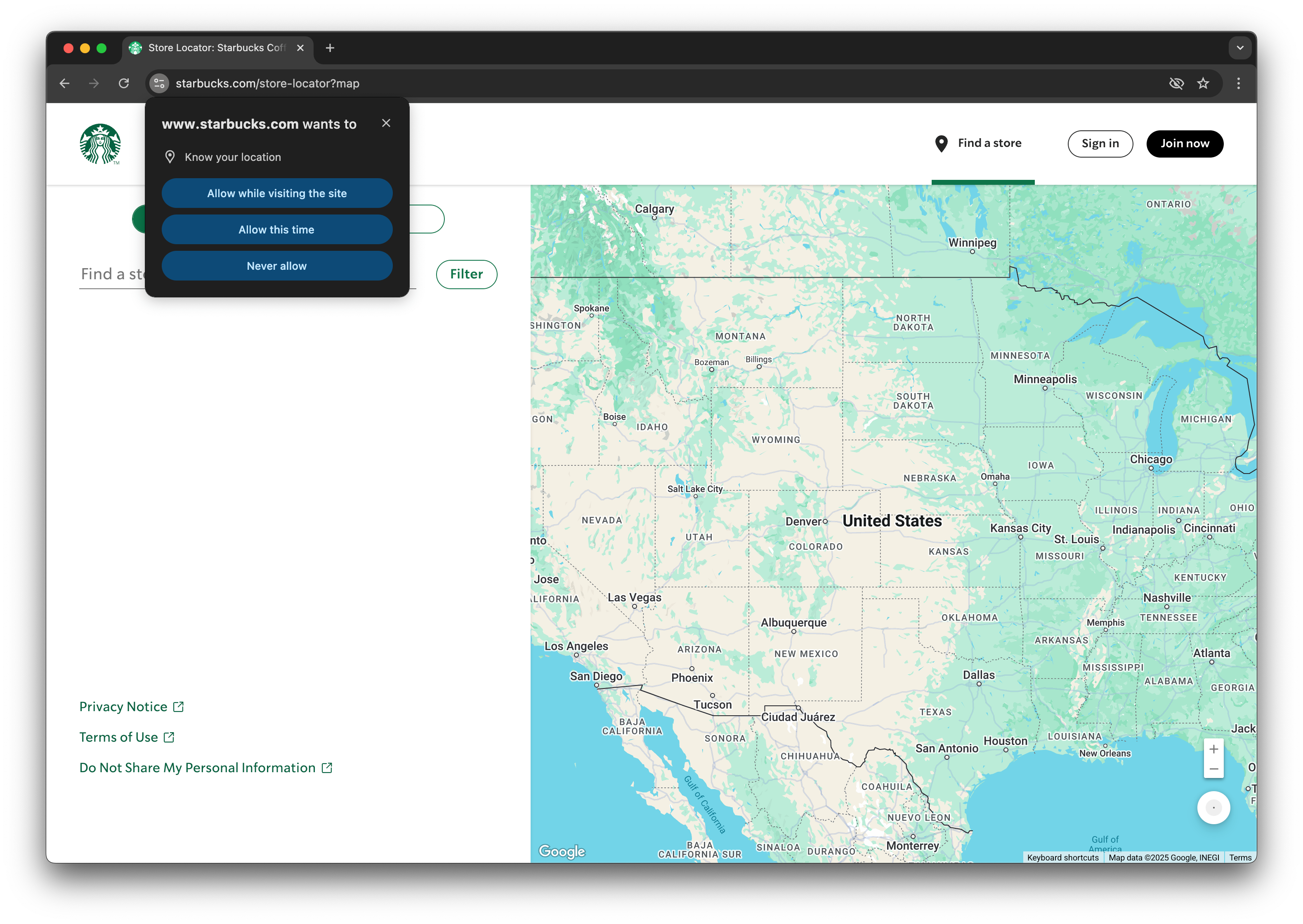This screenshot has width=1303, height=924.
Task: Open a new tab with the plus button
Action: pyautogui.click(x=330, y=48)
